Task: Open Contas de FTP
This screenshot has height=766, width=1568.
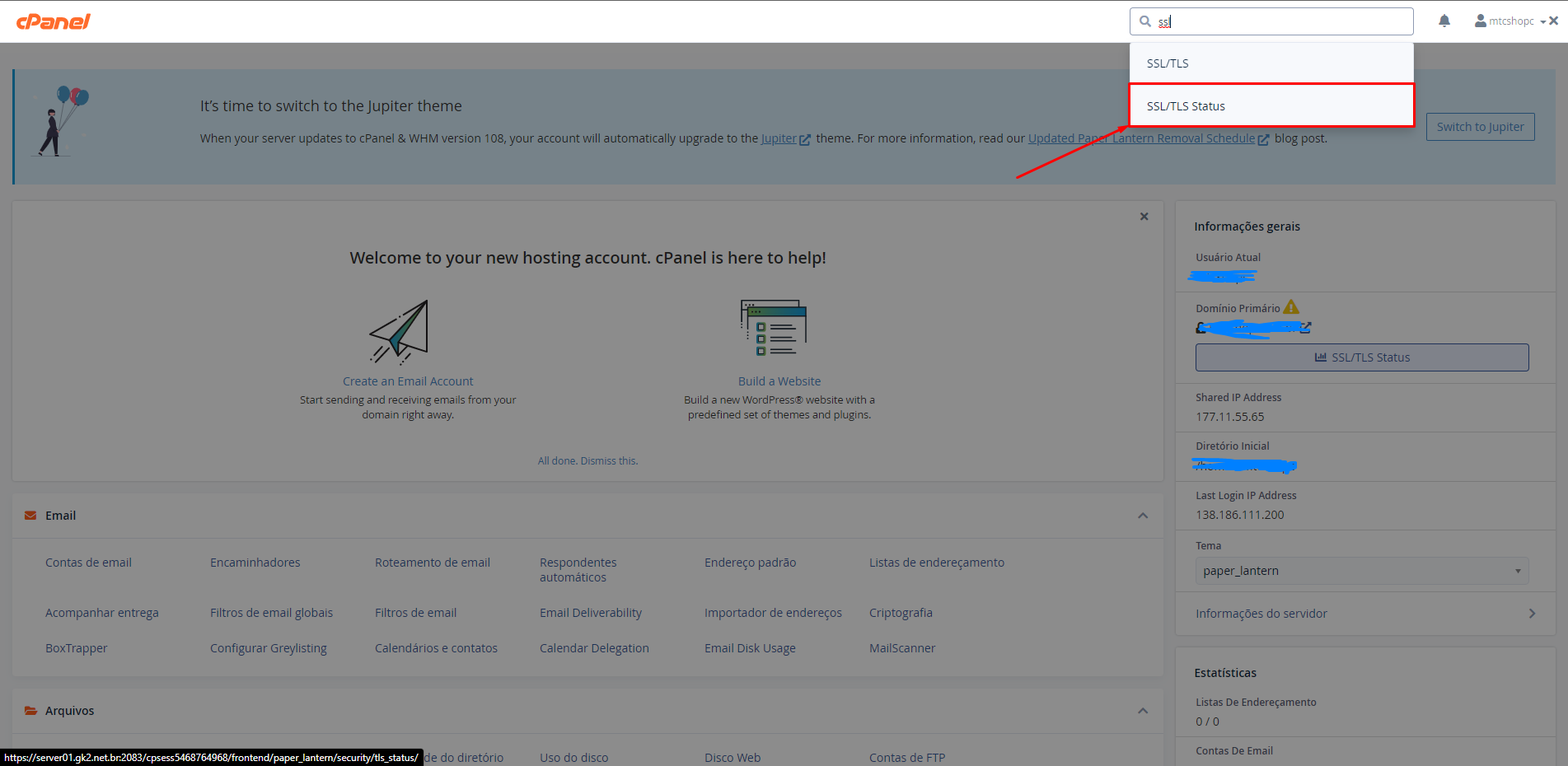Action: click(906, 758)
